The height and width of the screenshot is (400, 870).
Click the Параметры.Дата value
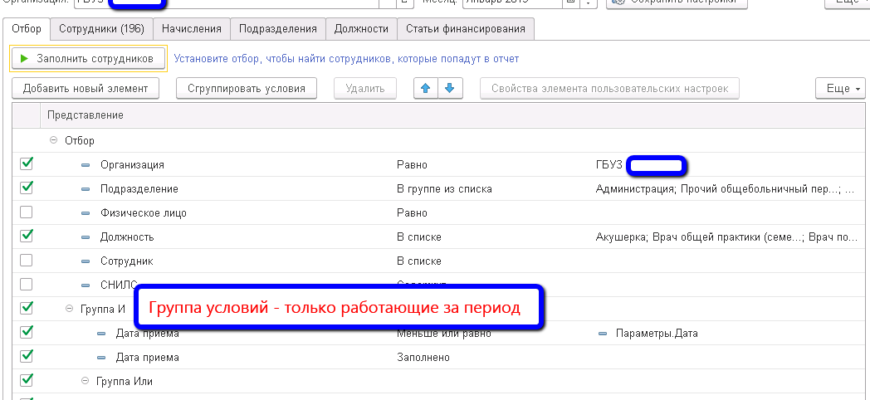(x=656, y=334)
